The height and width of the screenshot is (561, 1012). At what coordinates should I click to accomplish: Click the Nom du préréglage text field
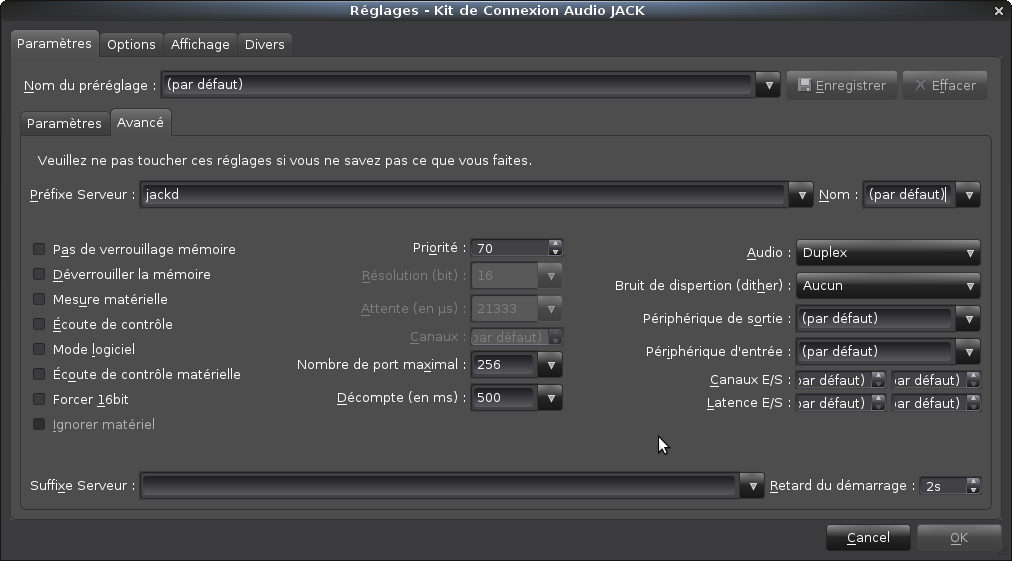point(458,85)
